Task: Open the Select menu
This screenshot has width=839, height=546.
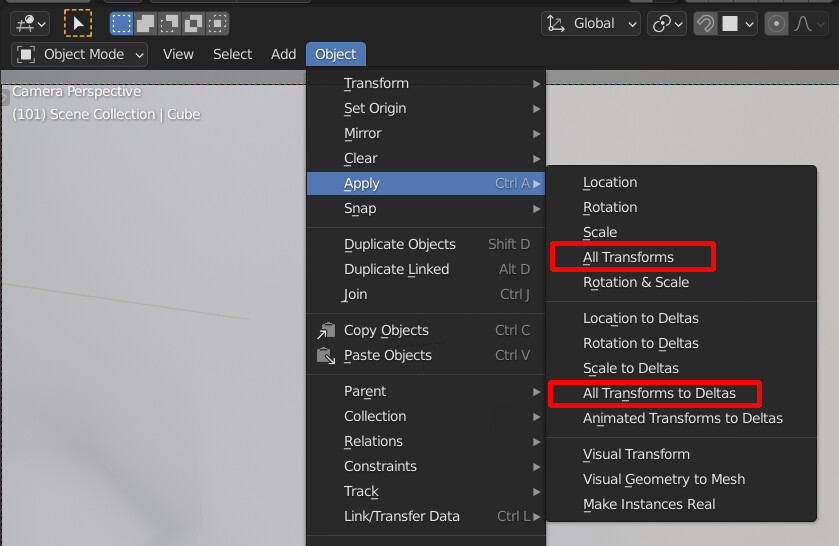Action: click(x=232, y=55)
